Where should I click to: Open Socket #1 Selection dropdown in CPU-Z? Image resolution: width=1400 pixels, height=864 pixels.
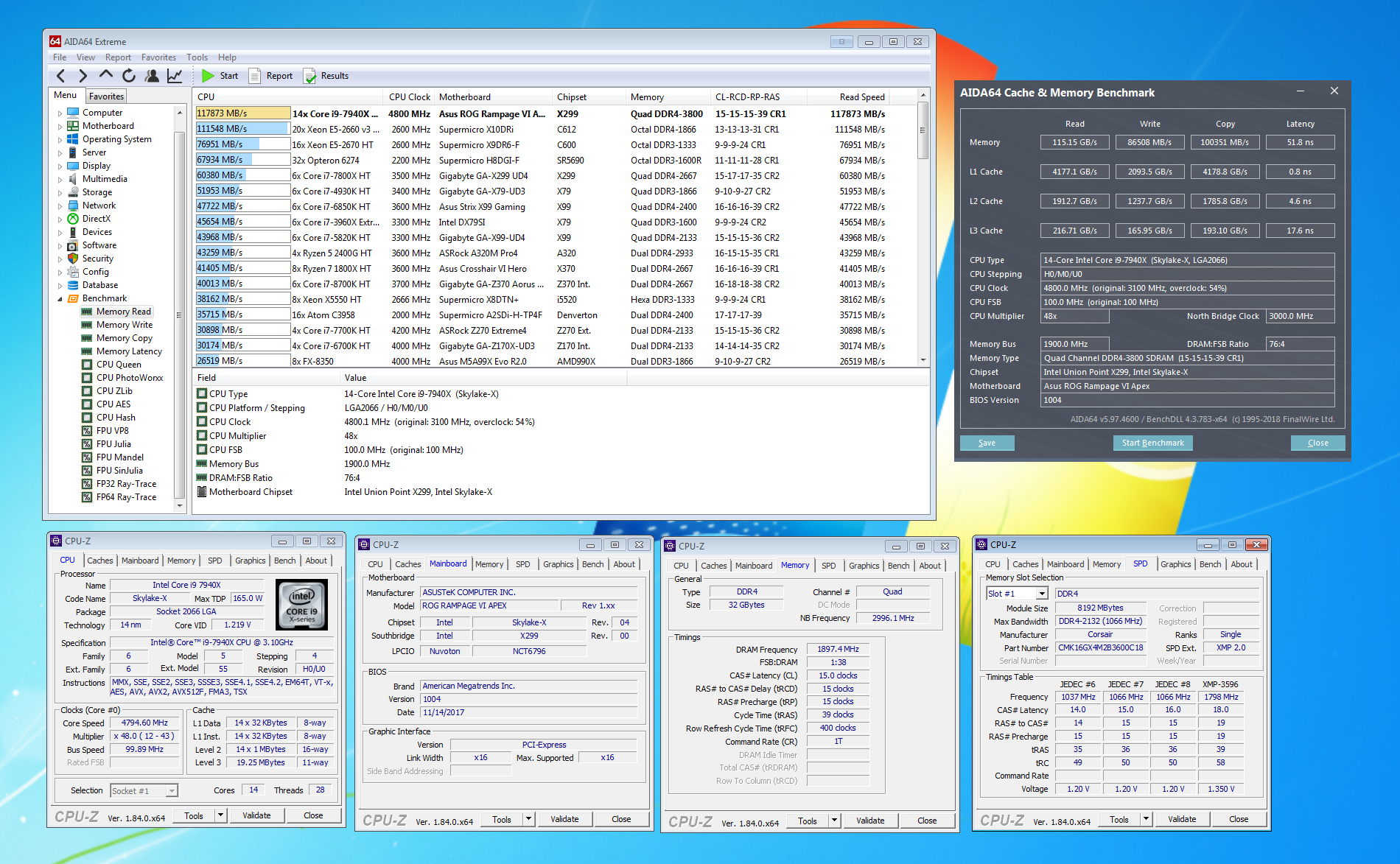pos(172,791)
